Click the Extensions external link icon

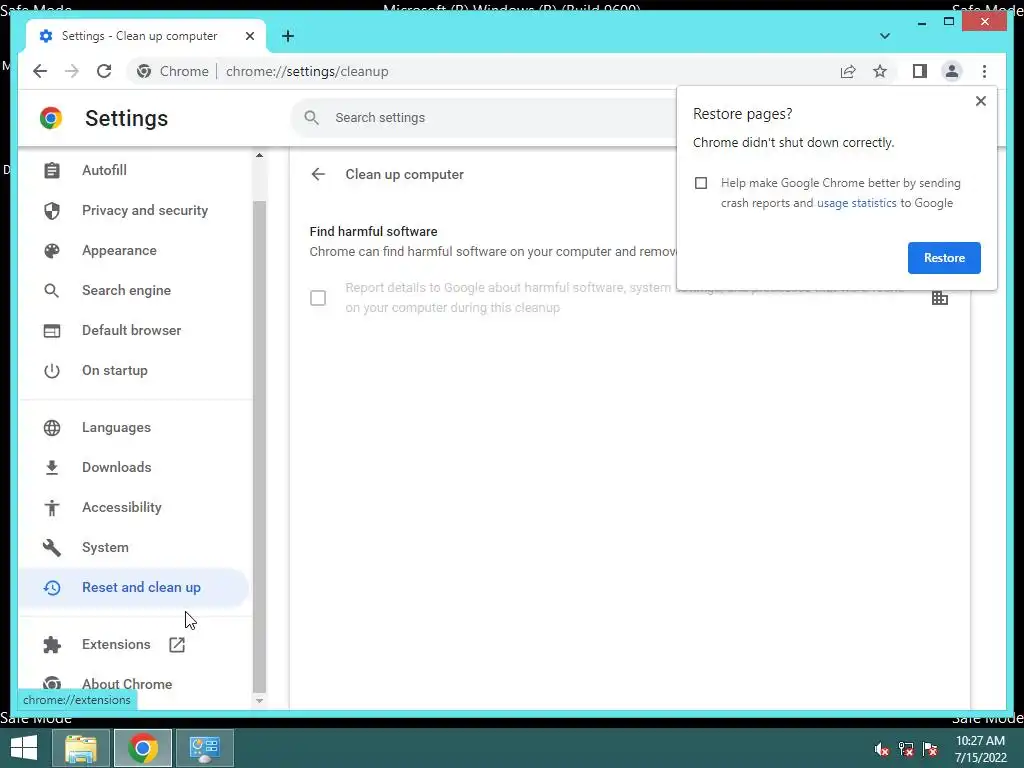click(x=177, y=645)
